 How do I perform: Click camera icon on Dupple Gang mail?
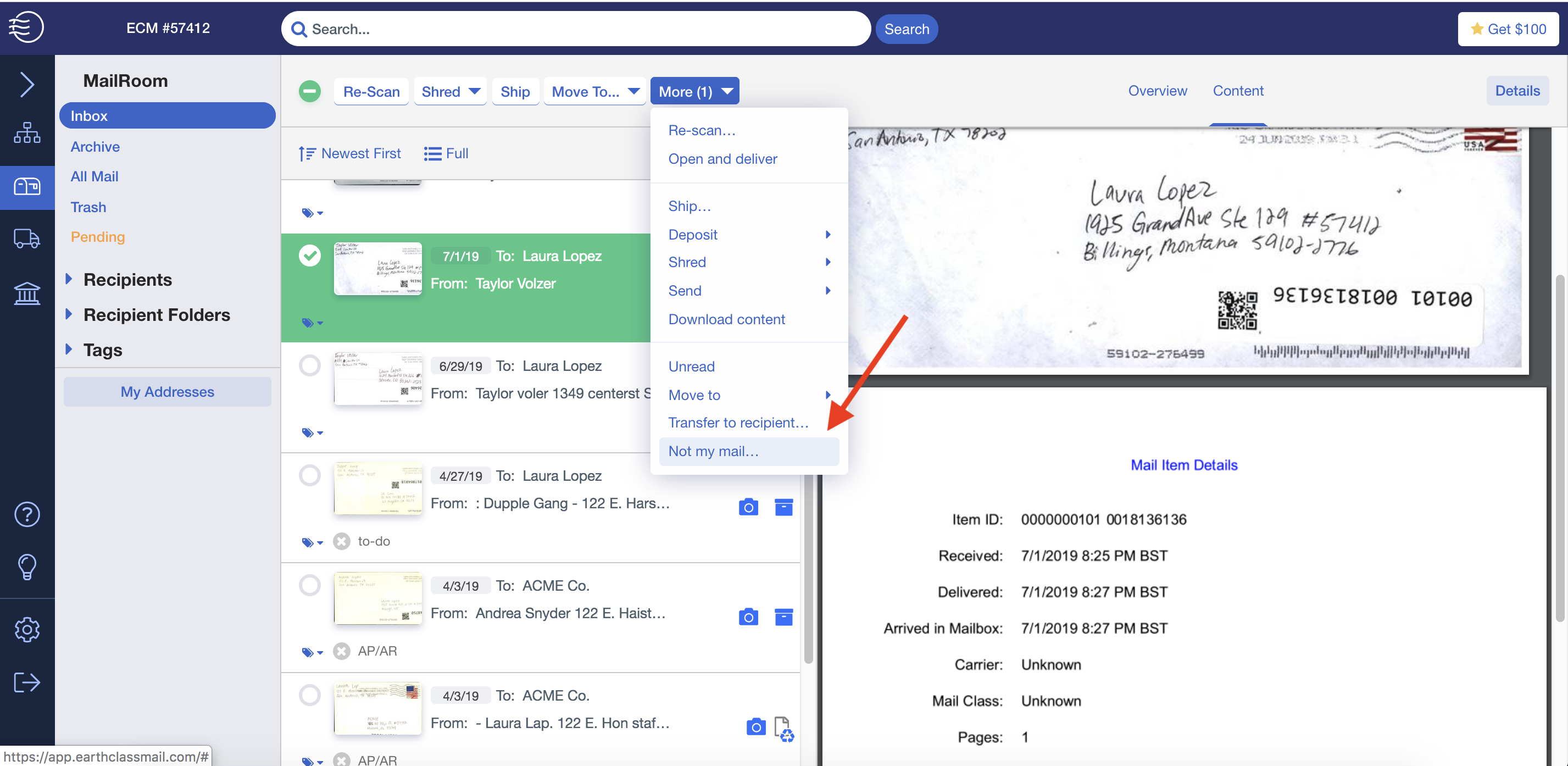[748, 507]
